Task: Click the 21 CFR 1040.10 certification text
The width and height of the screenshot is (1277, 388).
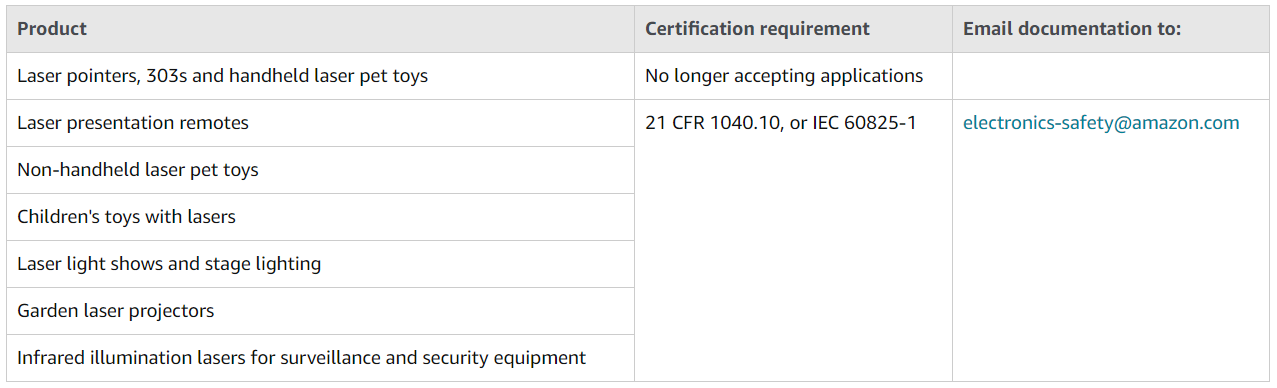Action: [712, 123]
